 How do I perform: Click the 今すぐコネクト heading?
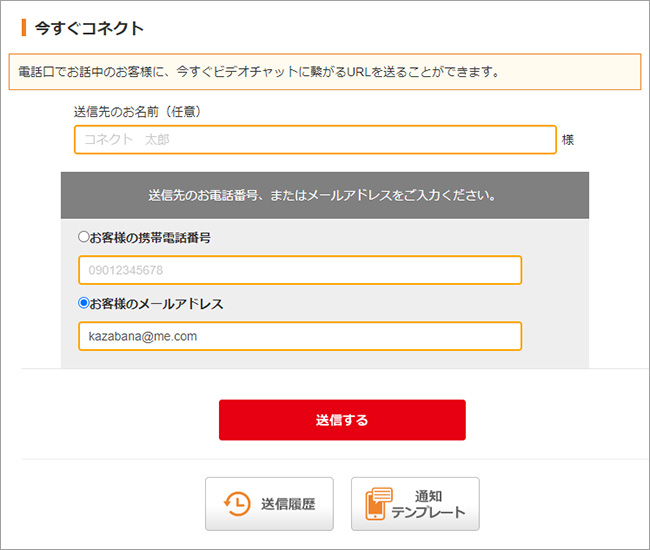[x=89, y=28]
